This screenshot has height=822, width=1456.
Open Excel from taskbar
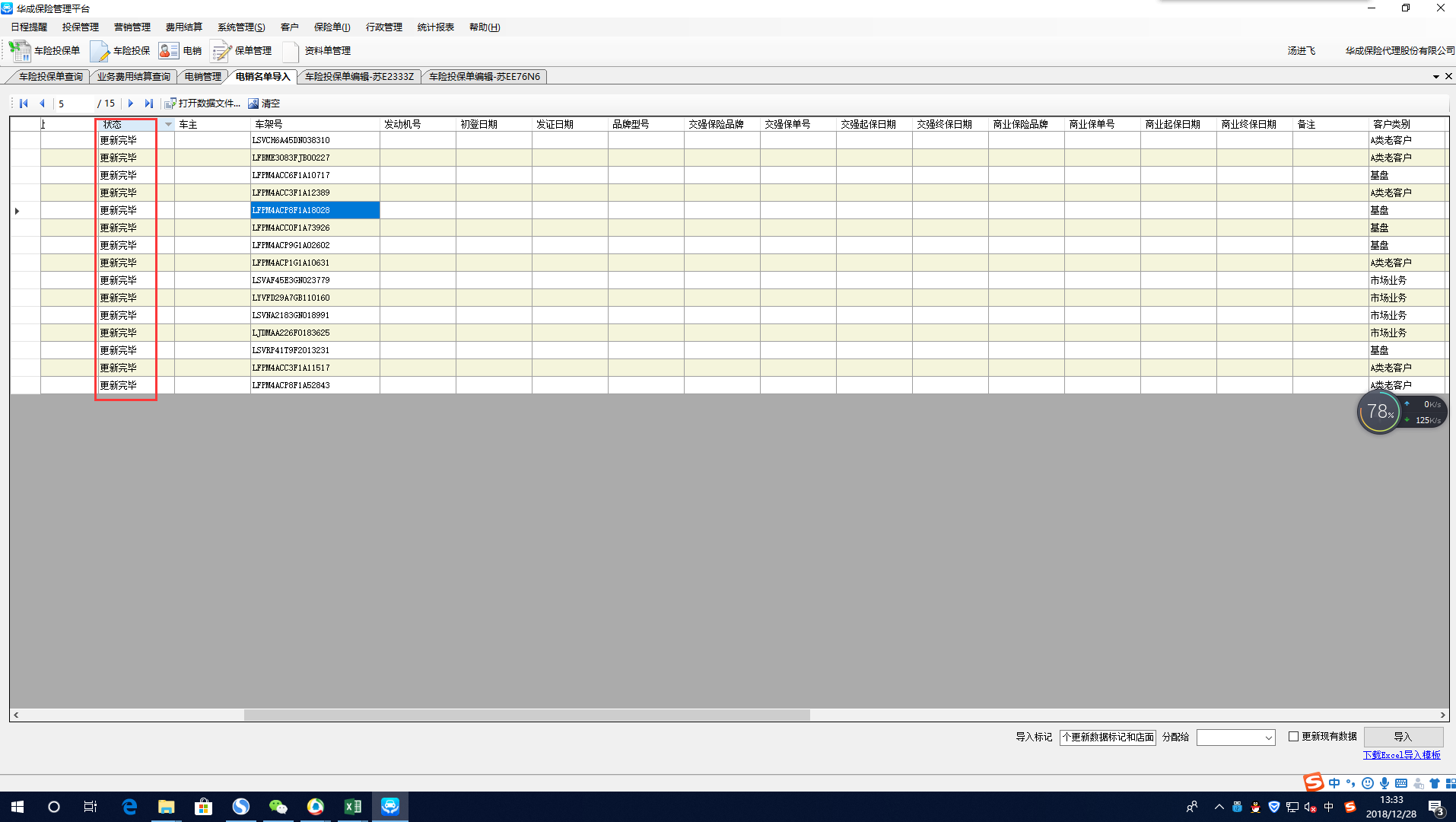[x=352, y=807]
